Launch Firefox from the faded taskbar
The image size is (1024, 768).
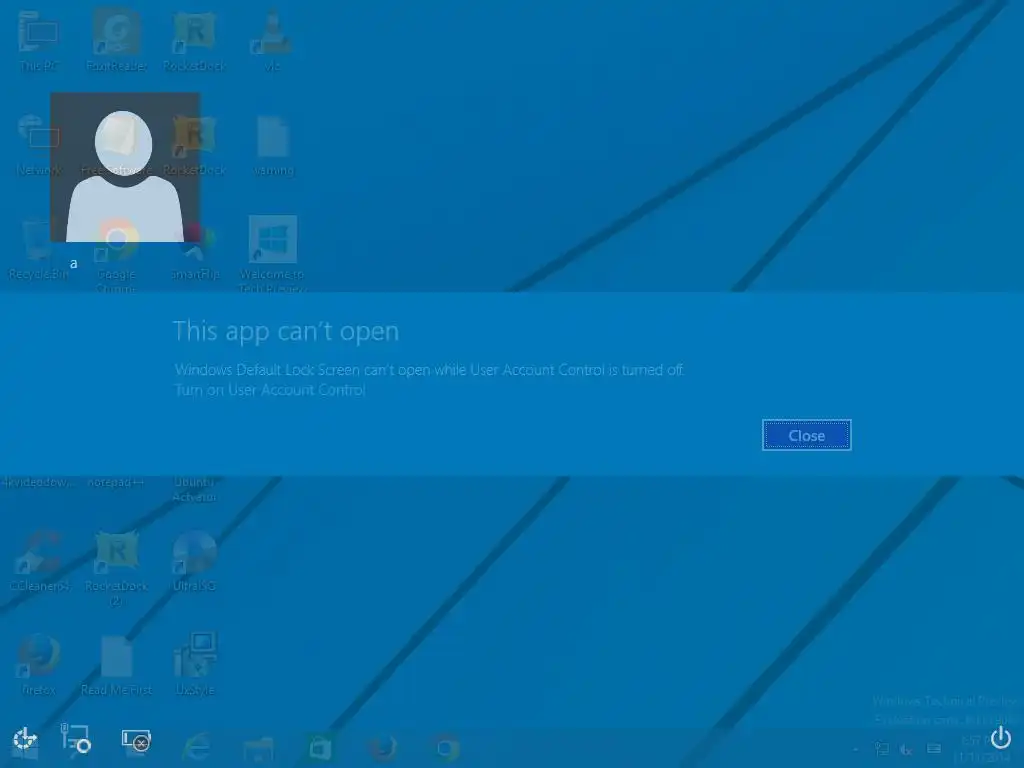383,748
